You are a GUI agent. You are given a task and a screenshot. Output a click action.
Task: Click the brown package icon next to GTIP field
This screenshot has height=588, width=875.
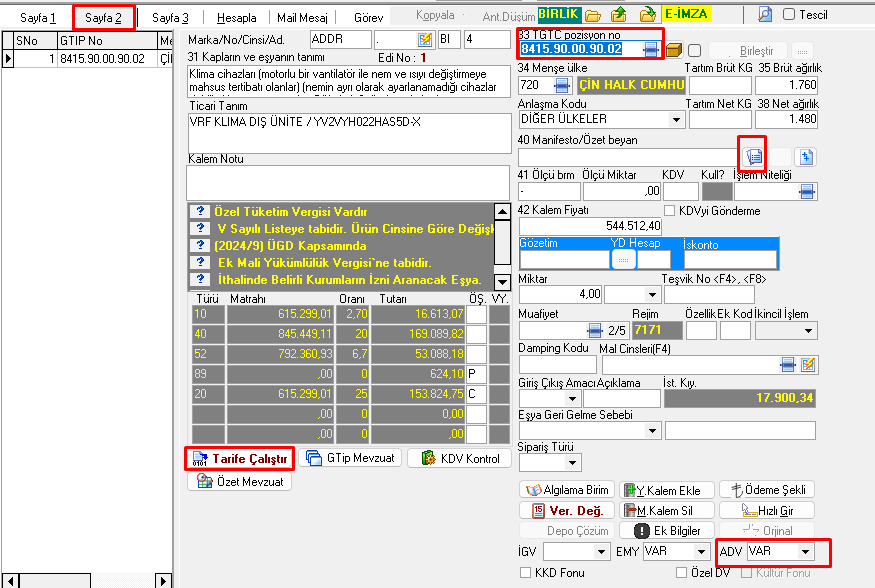coord(674,49)
